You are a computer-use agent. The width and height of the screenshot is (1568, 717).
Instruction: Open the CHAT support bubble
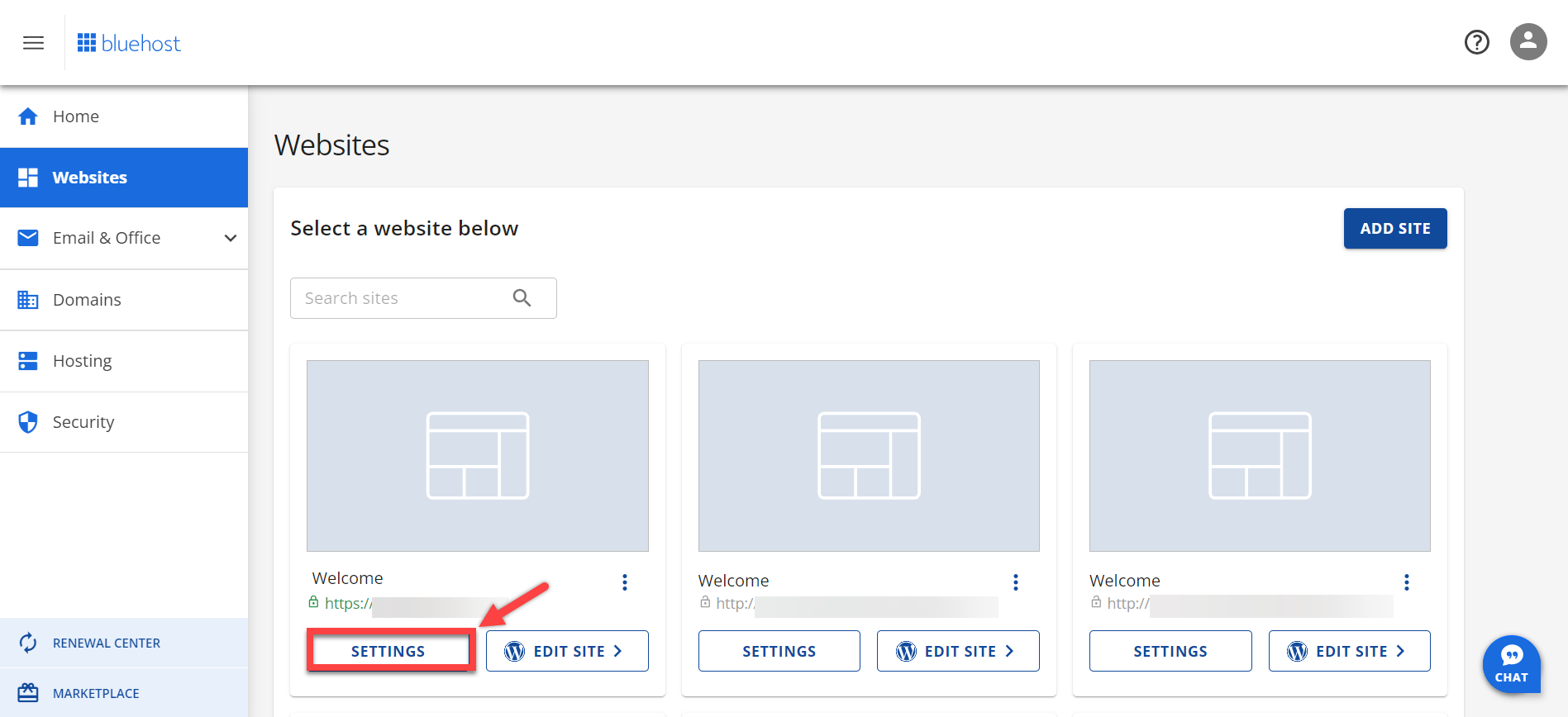pos(1511,664)
